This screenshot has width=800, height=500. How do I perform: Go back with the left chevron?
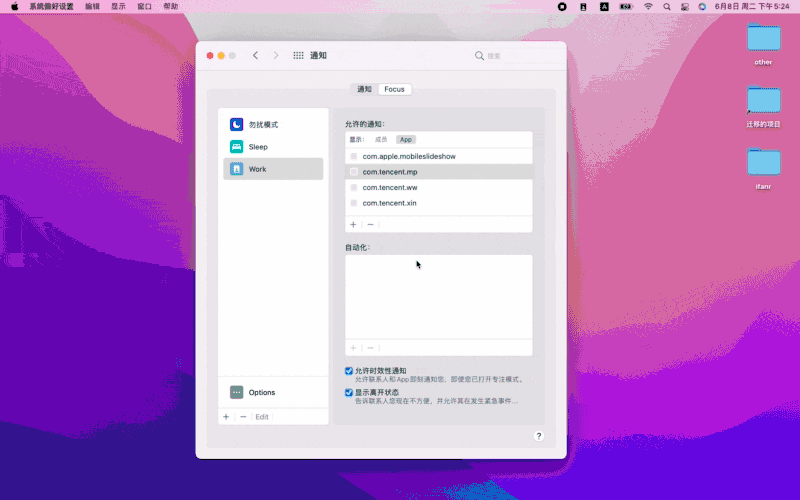point(256,55)
